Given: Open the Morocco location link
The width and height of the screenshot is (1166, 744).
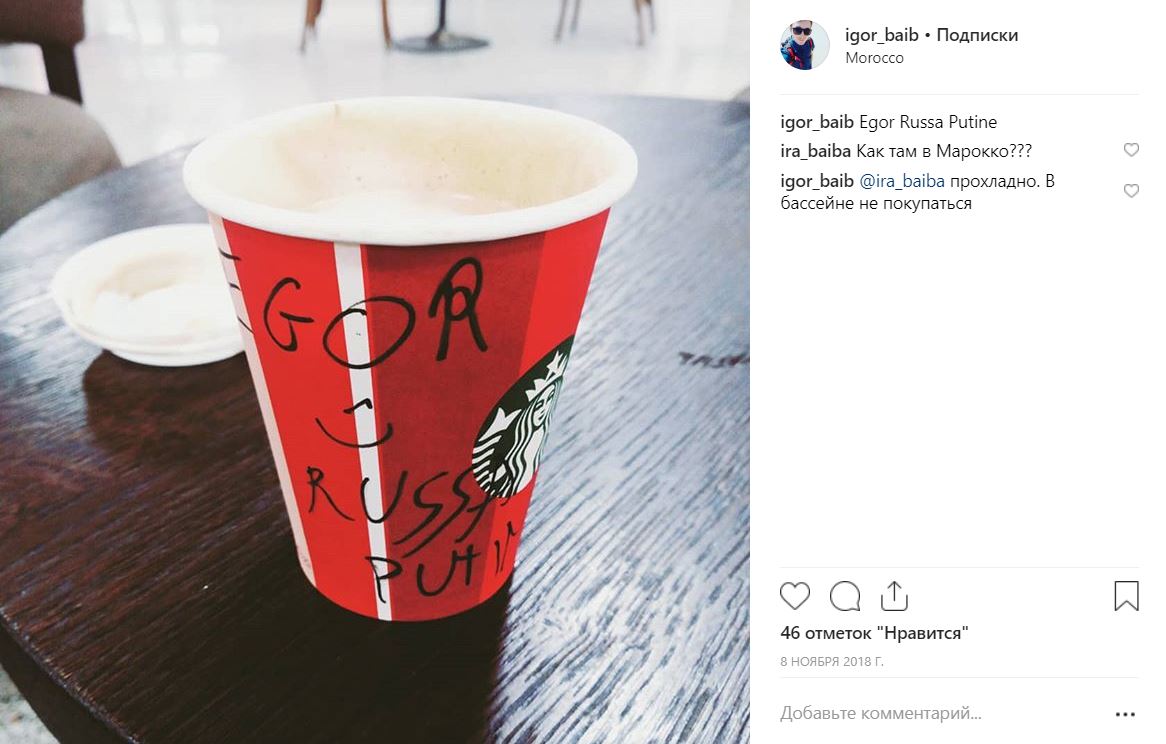Looking at the screenshot, I should [x=874, y=58].
